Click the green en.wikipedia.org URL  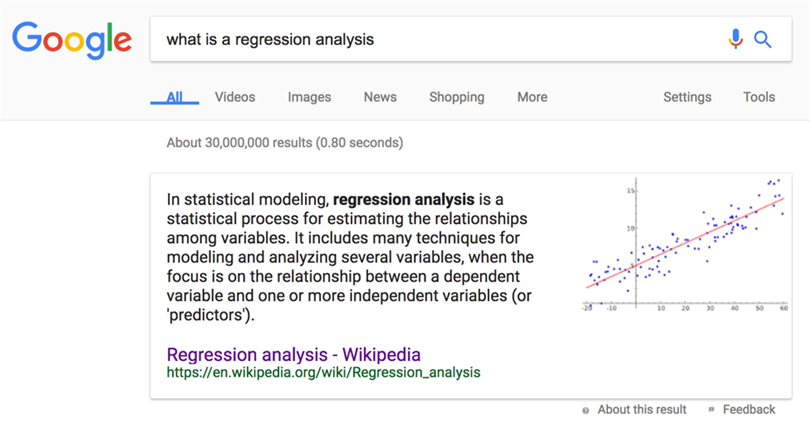[x=323, y=373]
